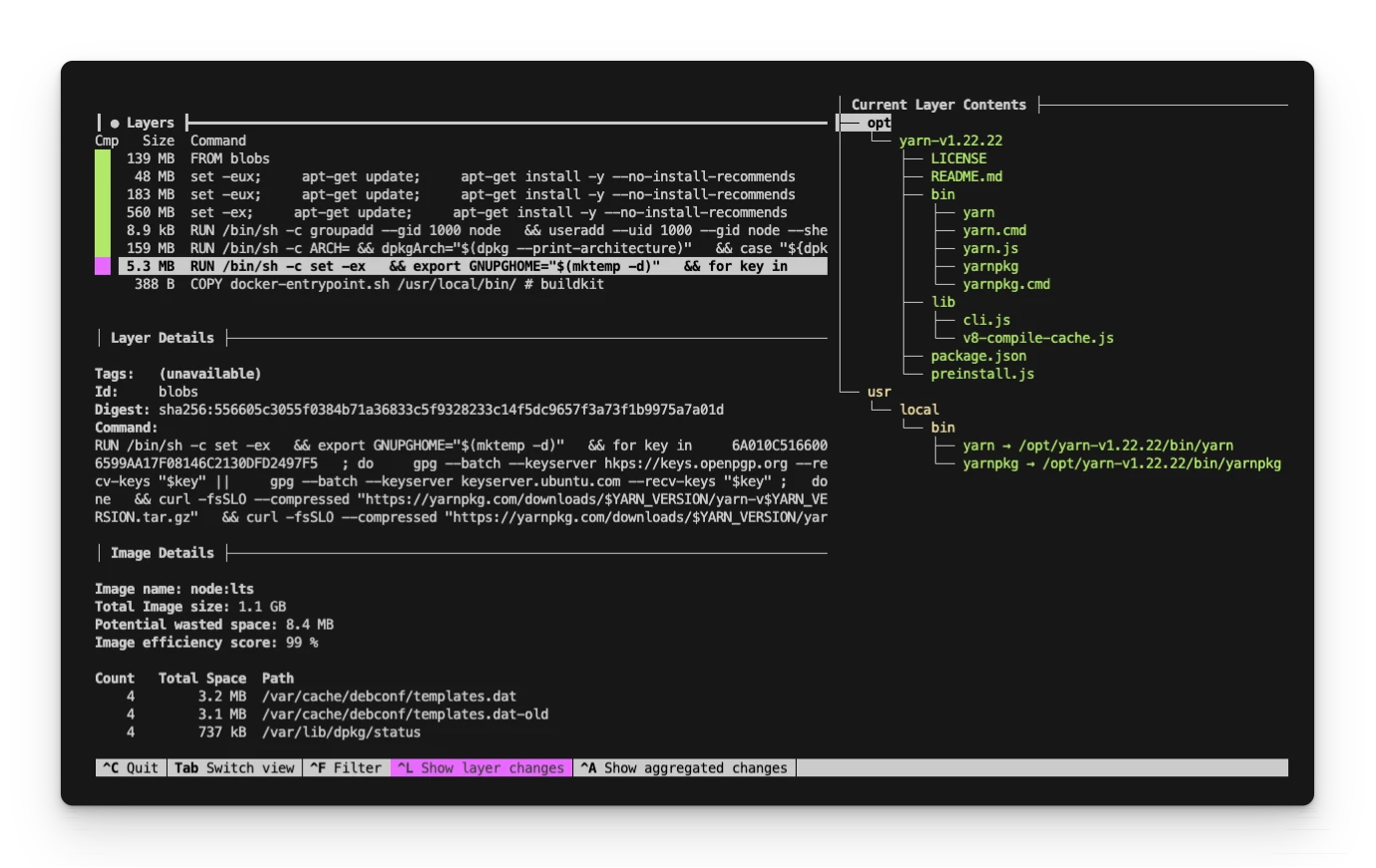Collapse the opt directory in the tree

pos(875,123)
